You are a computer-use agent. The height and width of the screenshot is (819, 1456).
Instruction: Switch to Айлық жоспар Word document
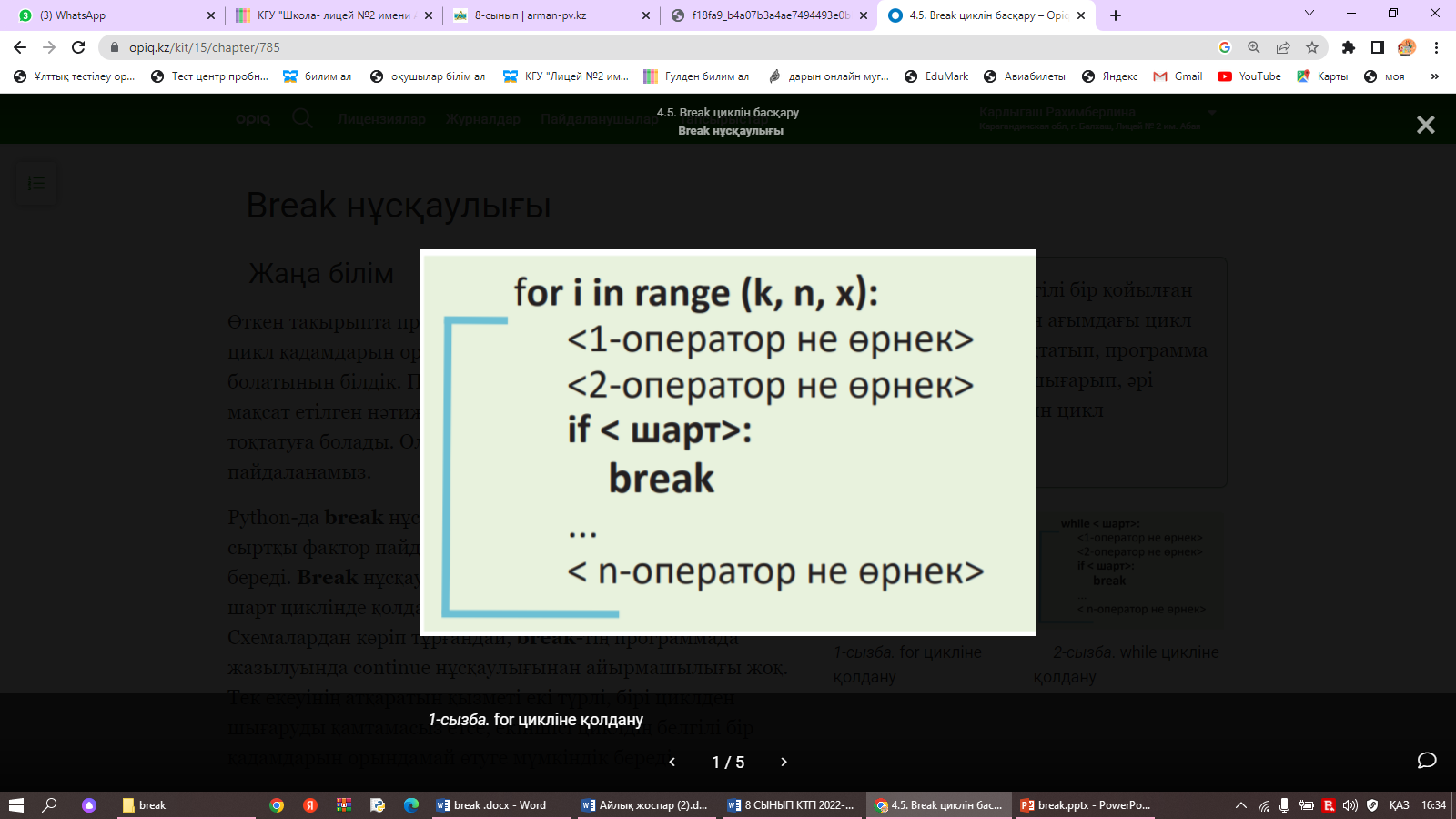point(646,805)
